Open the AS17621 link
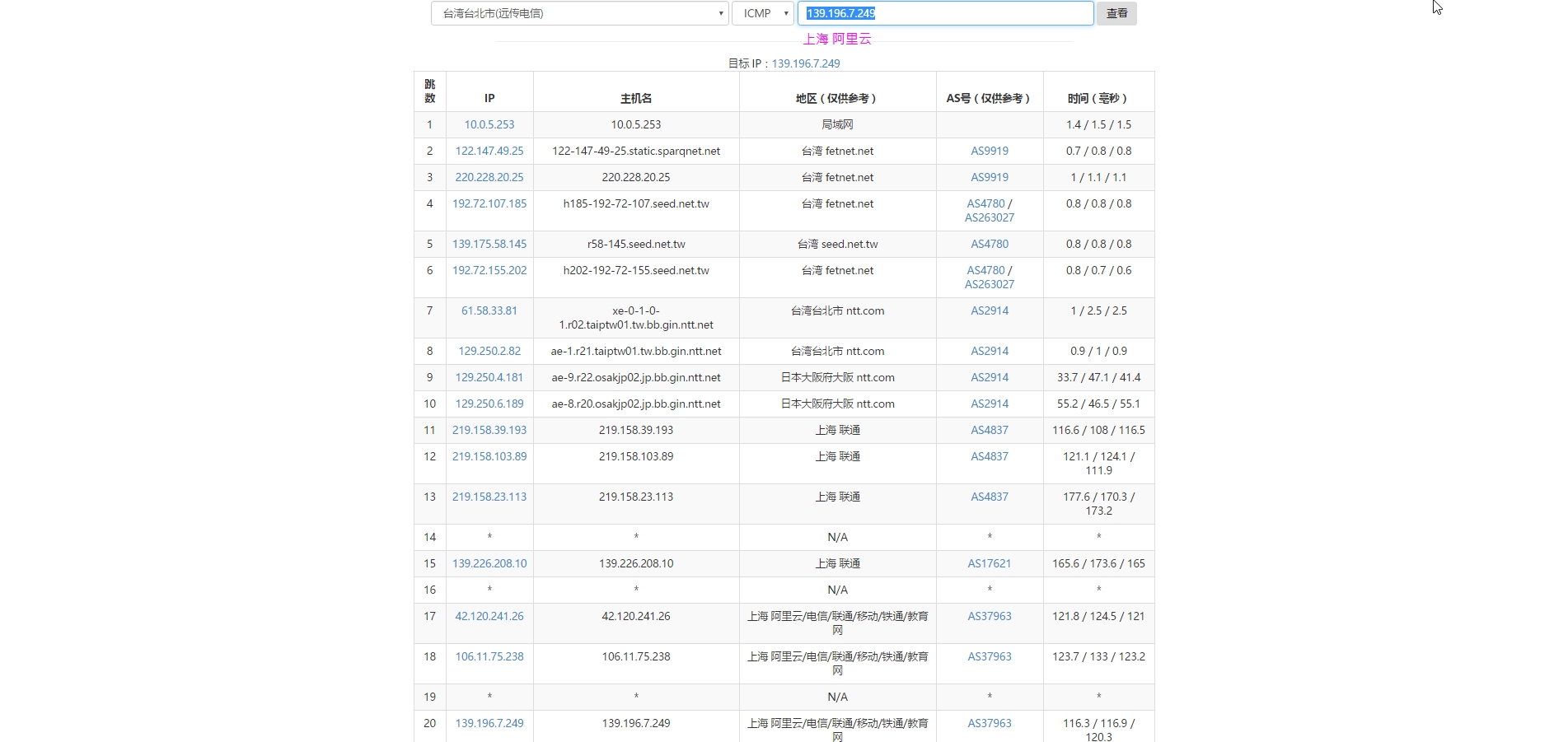Viewport: 1568px width, 742px height. click(x=990, y=563)
